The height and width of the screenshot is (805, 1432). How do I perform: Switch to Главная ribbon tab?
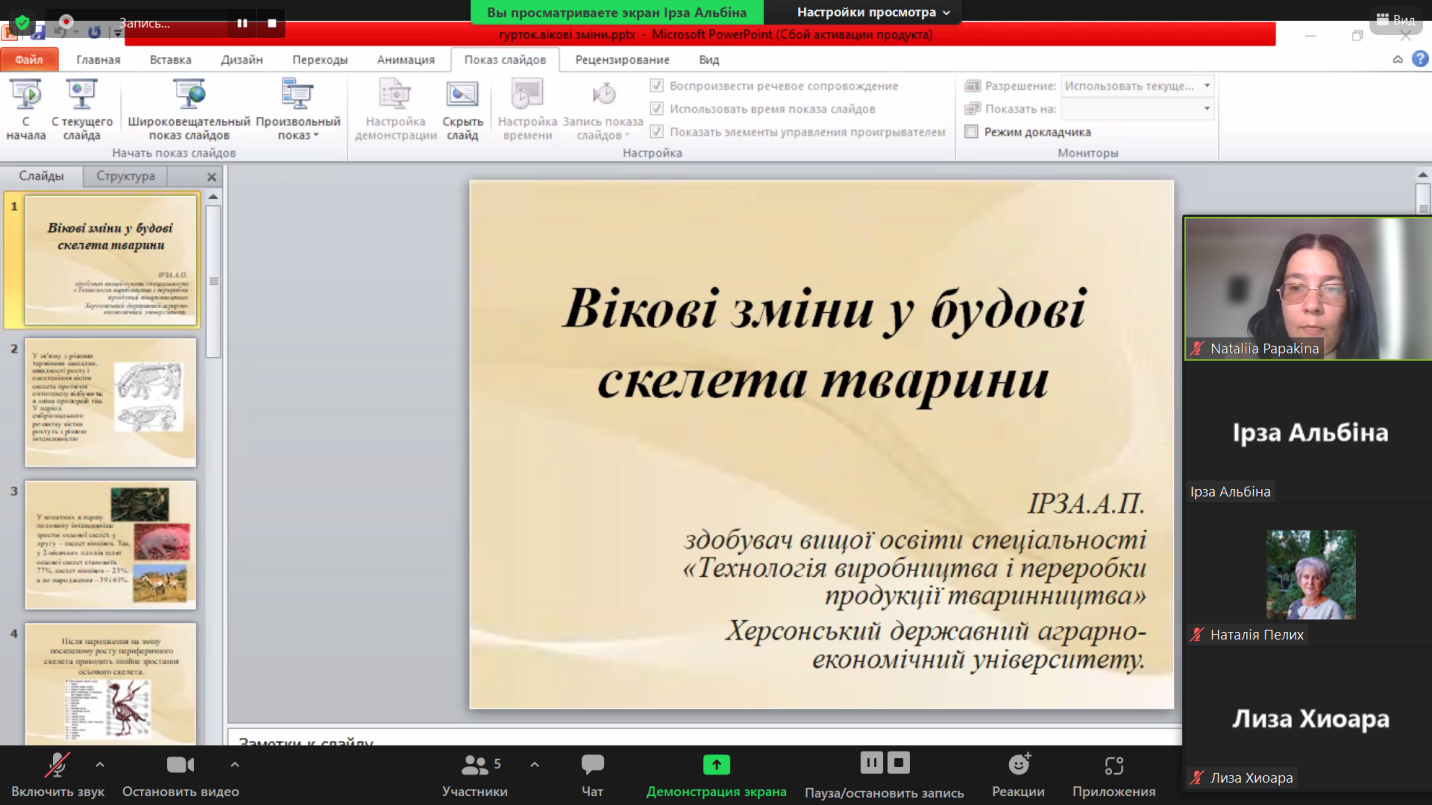click(x=98, y=60)
